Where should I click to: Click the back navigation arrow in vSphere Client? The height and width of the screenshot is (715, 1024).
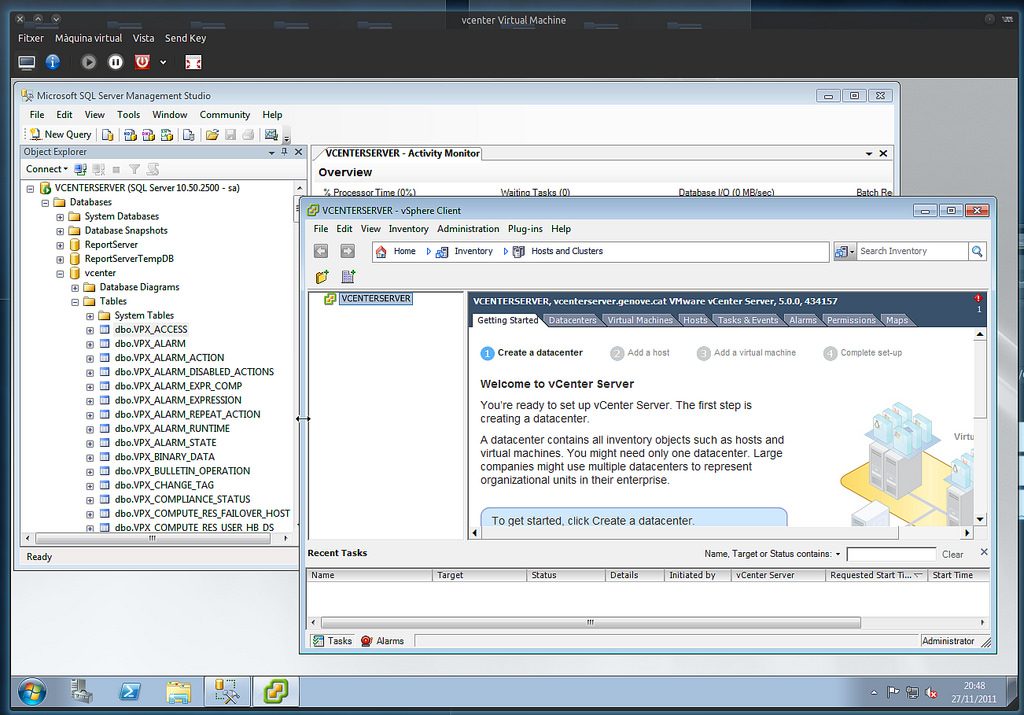click(x=321, y=251)
